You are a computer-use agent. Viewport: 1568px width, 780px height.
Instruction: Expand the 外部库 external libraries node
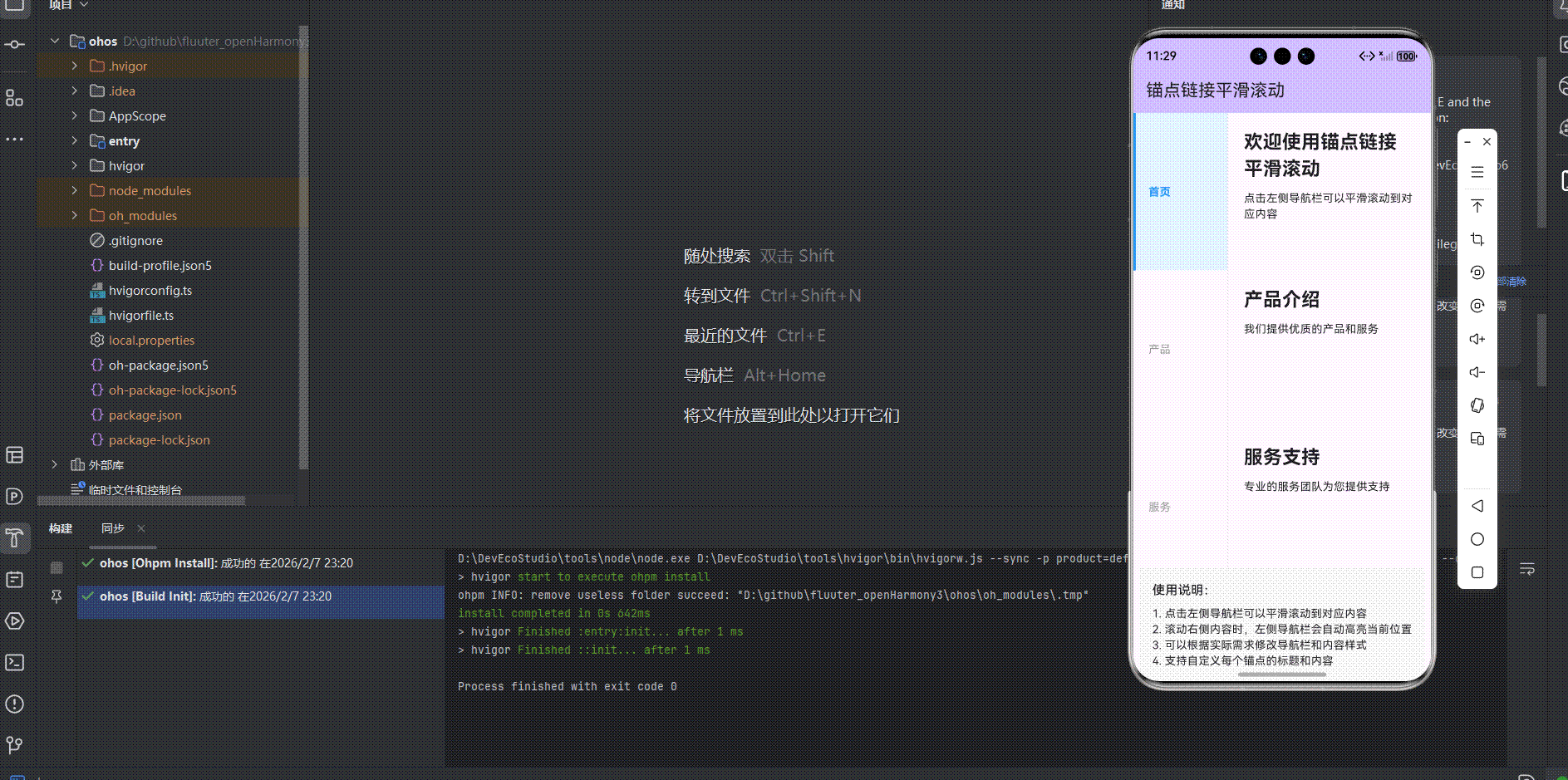55,464
